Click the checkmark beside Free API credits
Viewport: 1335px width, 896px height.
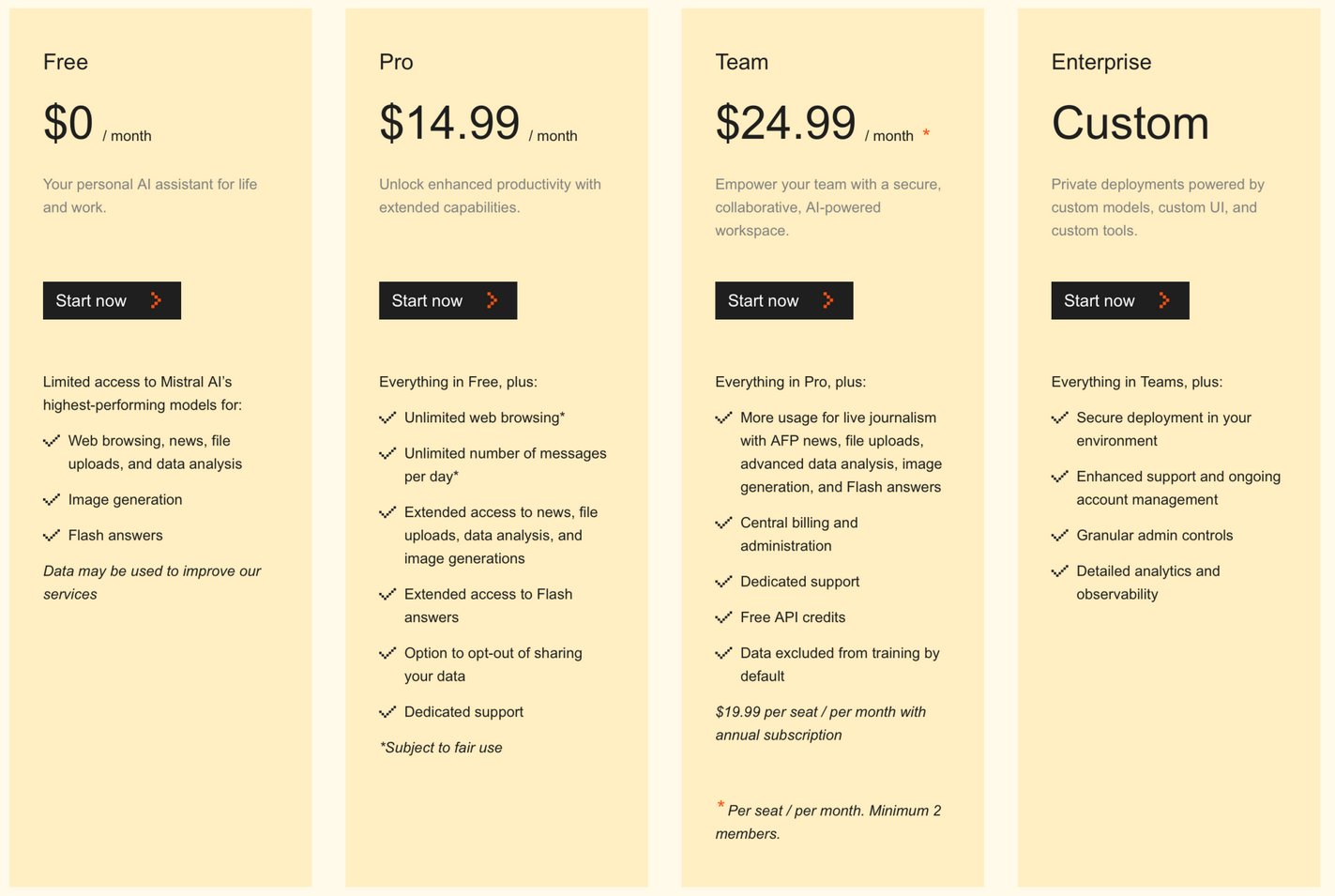click(723, 617)
